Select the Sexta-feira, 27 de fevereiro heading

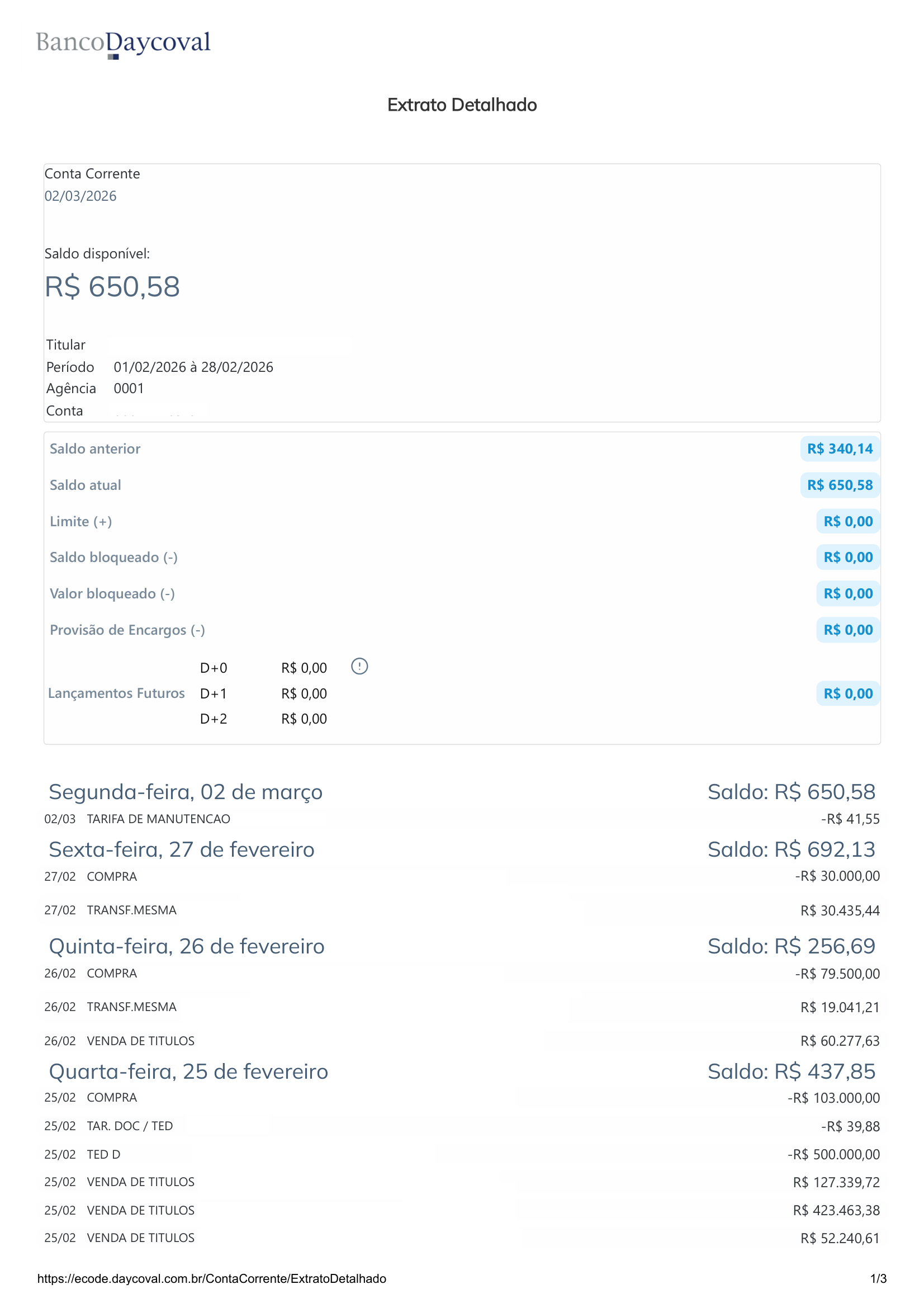tap(182, 850)
